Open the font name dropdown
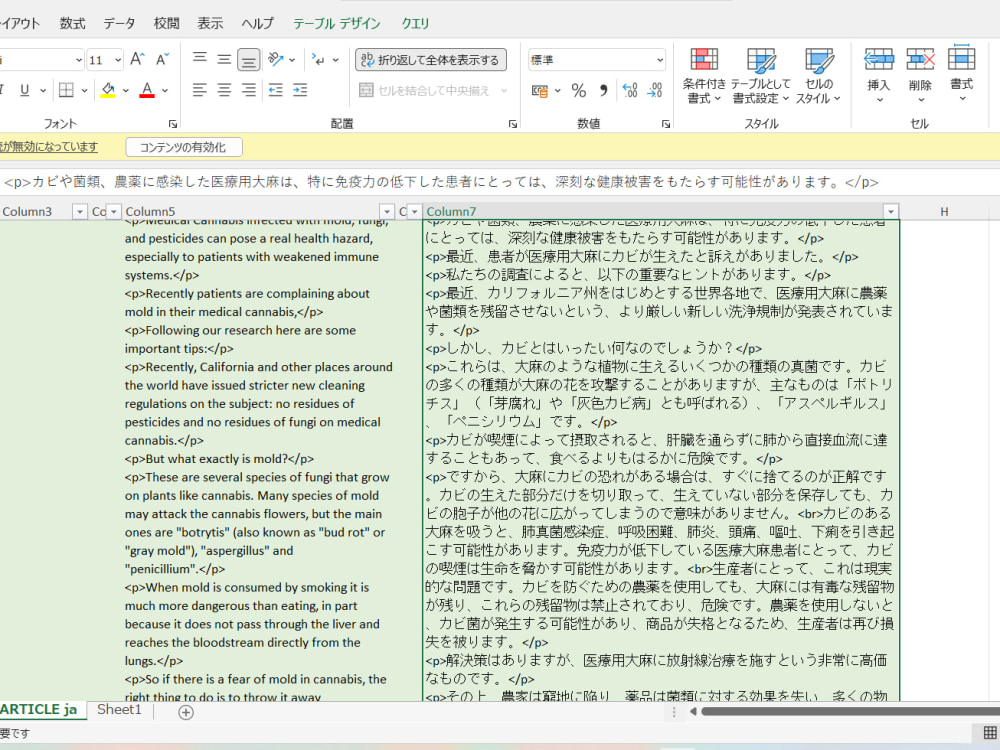Screen dimensions: 1000x750 click(x=79, y=60)
